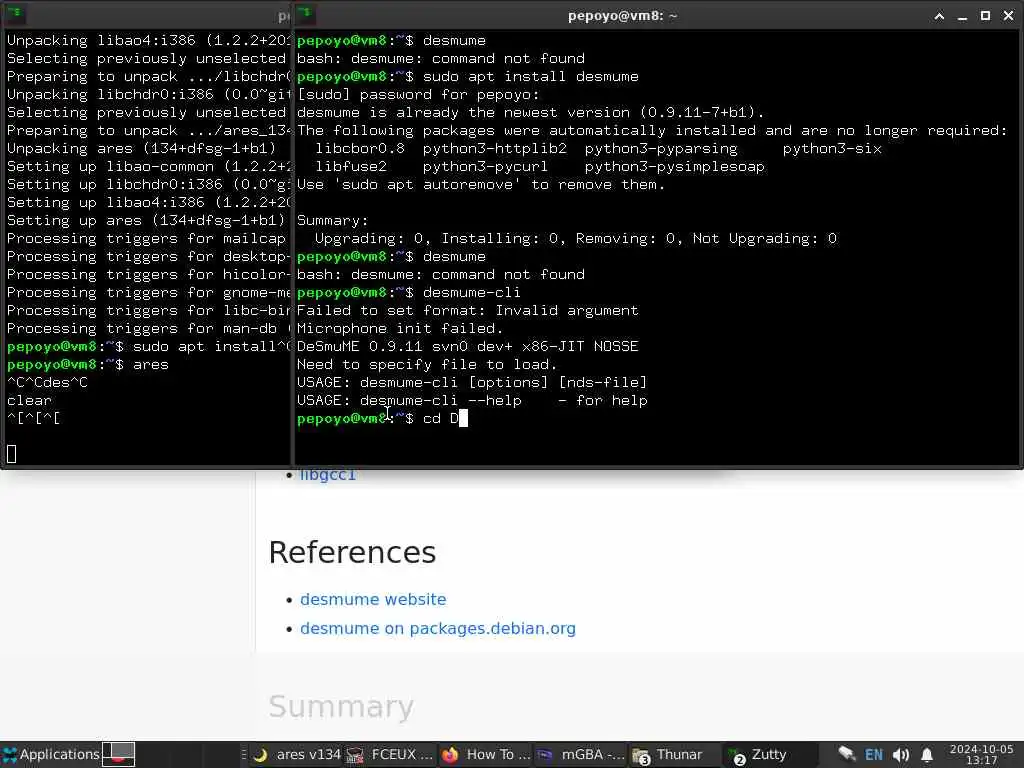This screenshot has width=1024, height=768.
Task: Click 'python3-six' package name
Action: (x=832, y=149)
